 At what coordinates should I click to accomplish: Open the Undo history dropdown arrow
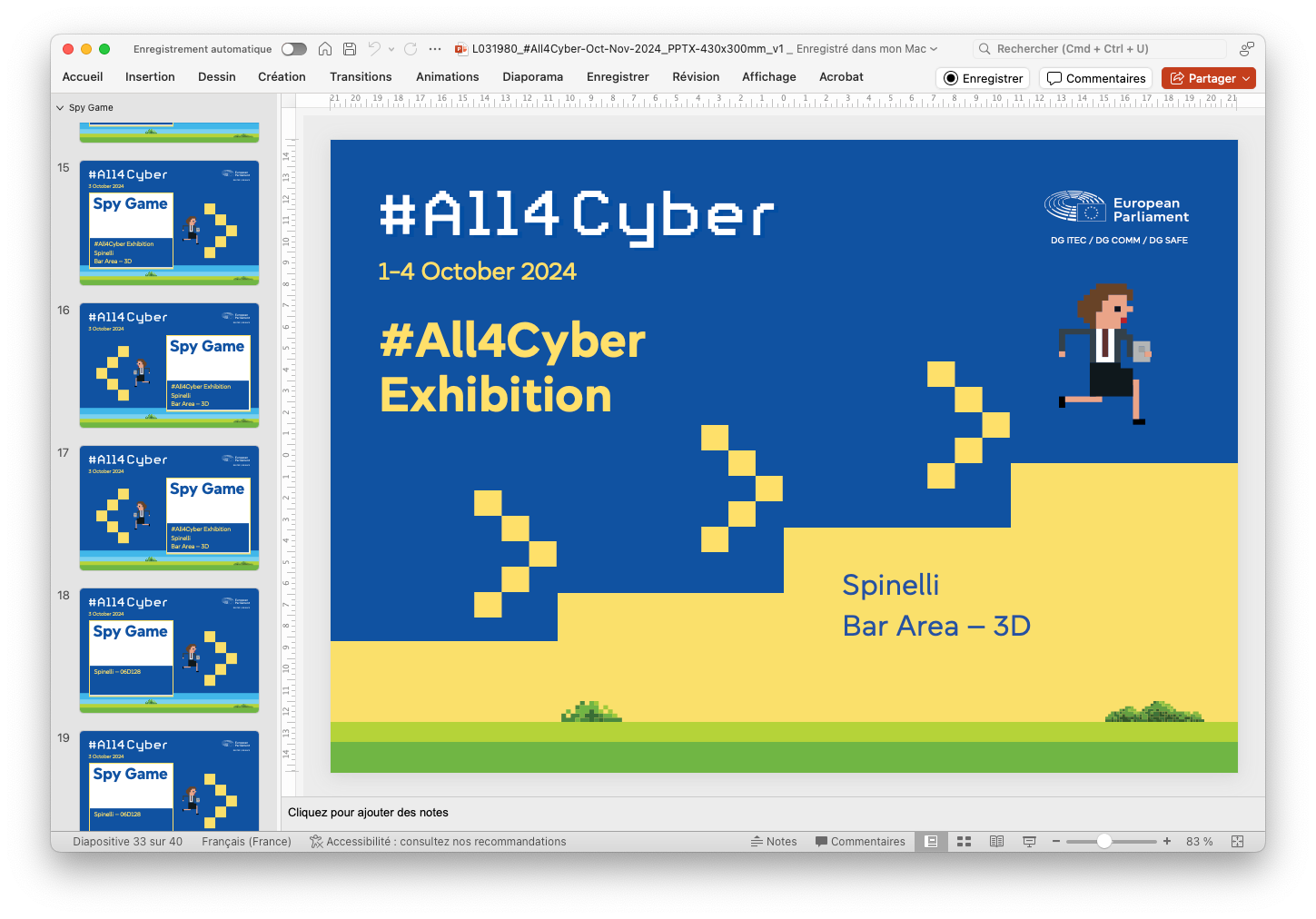(391, 49)
